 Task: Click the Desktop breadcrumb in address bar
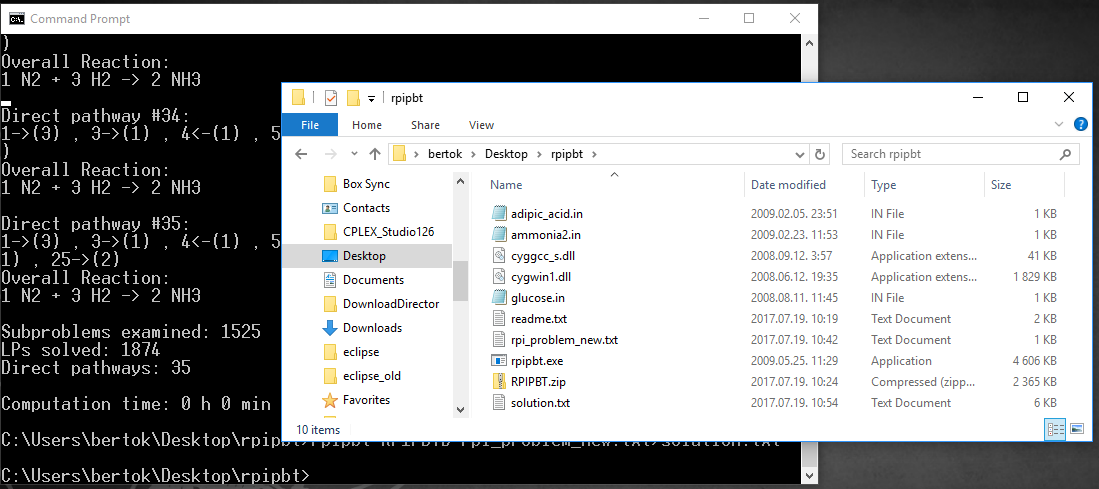point(506,154)
